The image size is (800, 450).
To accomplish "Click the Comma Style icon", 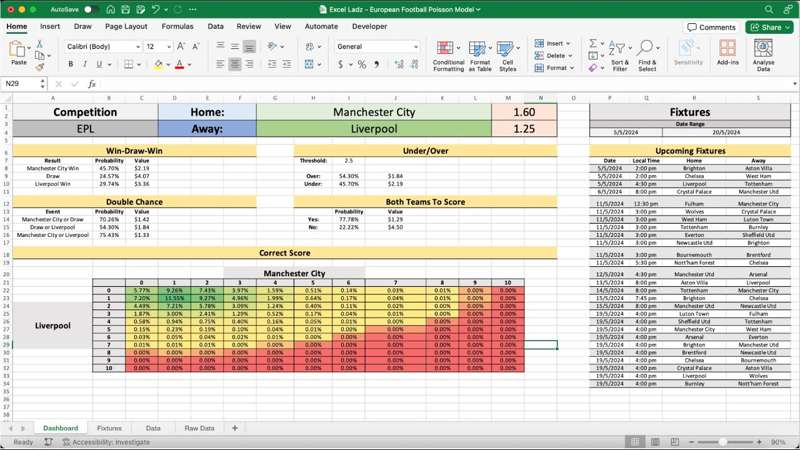I will [377, 64].
